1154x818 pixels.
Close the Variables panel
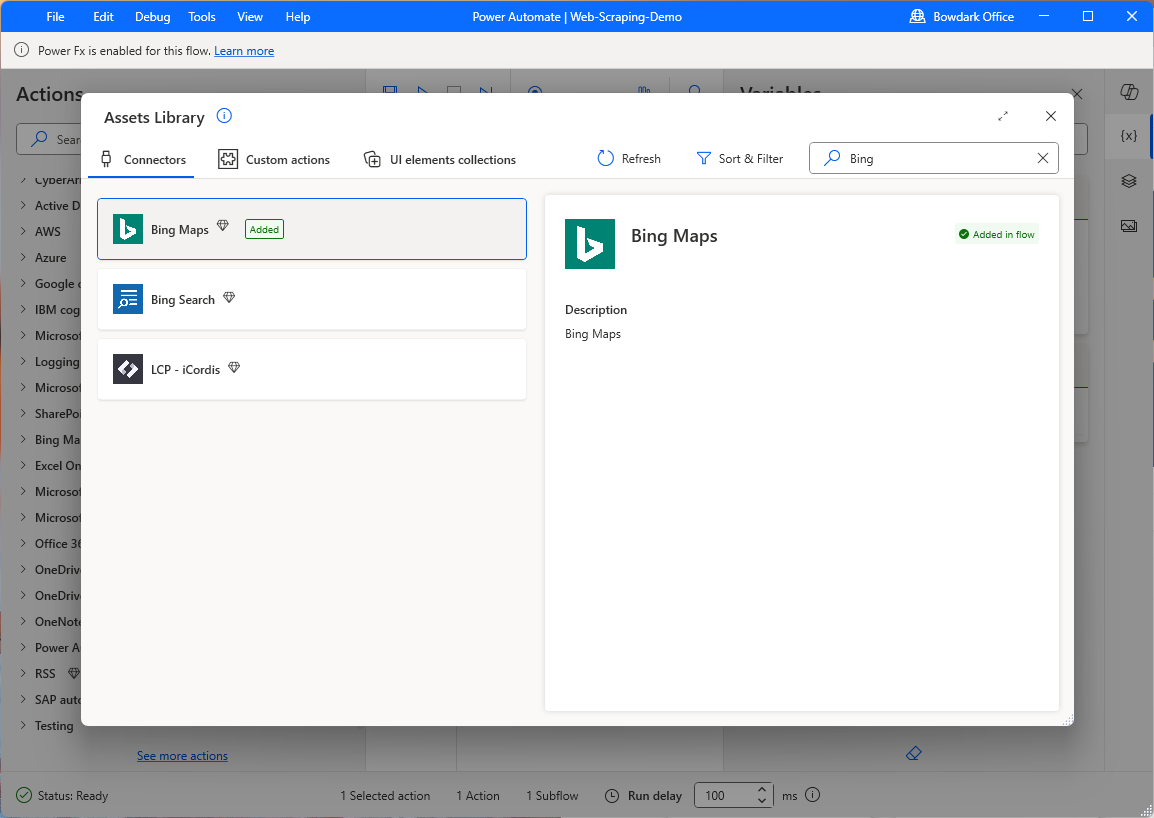(x=1077, y=94)
